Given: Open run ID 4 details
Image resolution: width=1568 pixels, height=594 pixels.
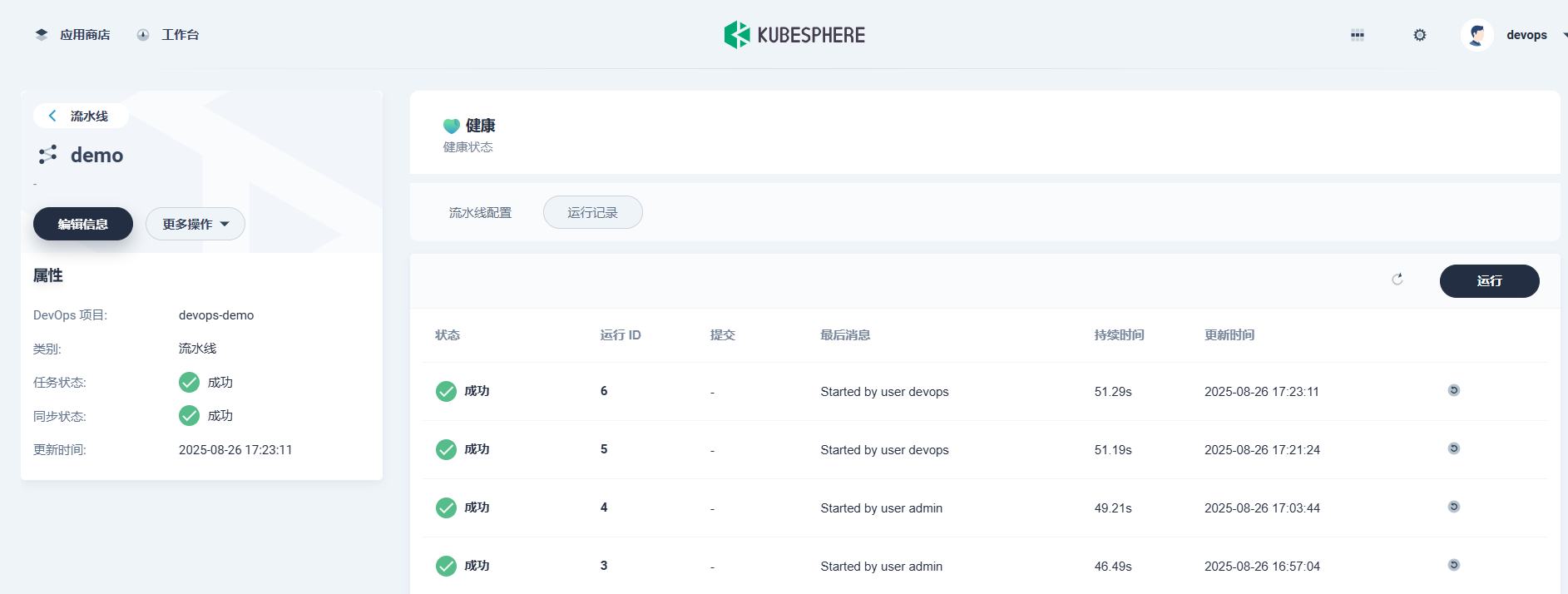Looking at the screenshot, I should click(604, 507).
